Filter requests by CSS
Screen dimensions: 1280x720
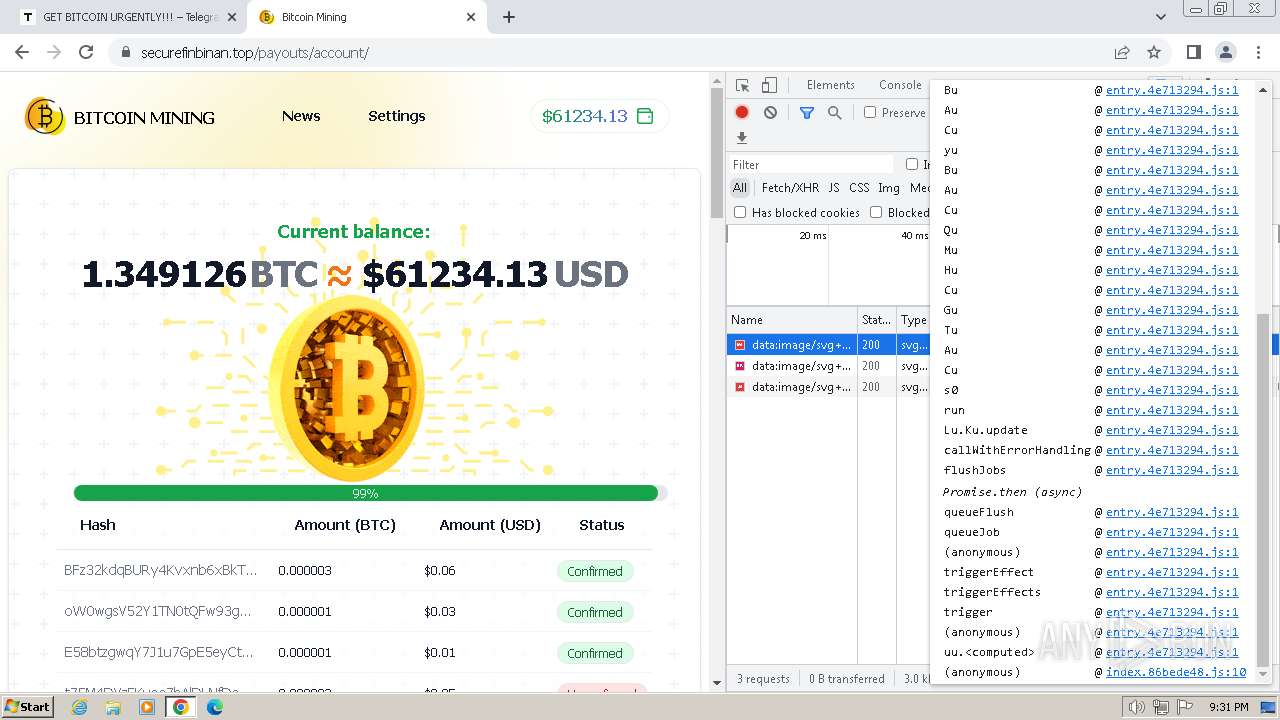click(860, 188)
